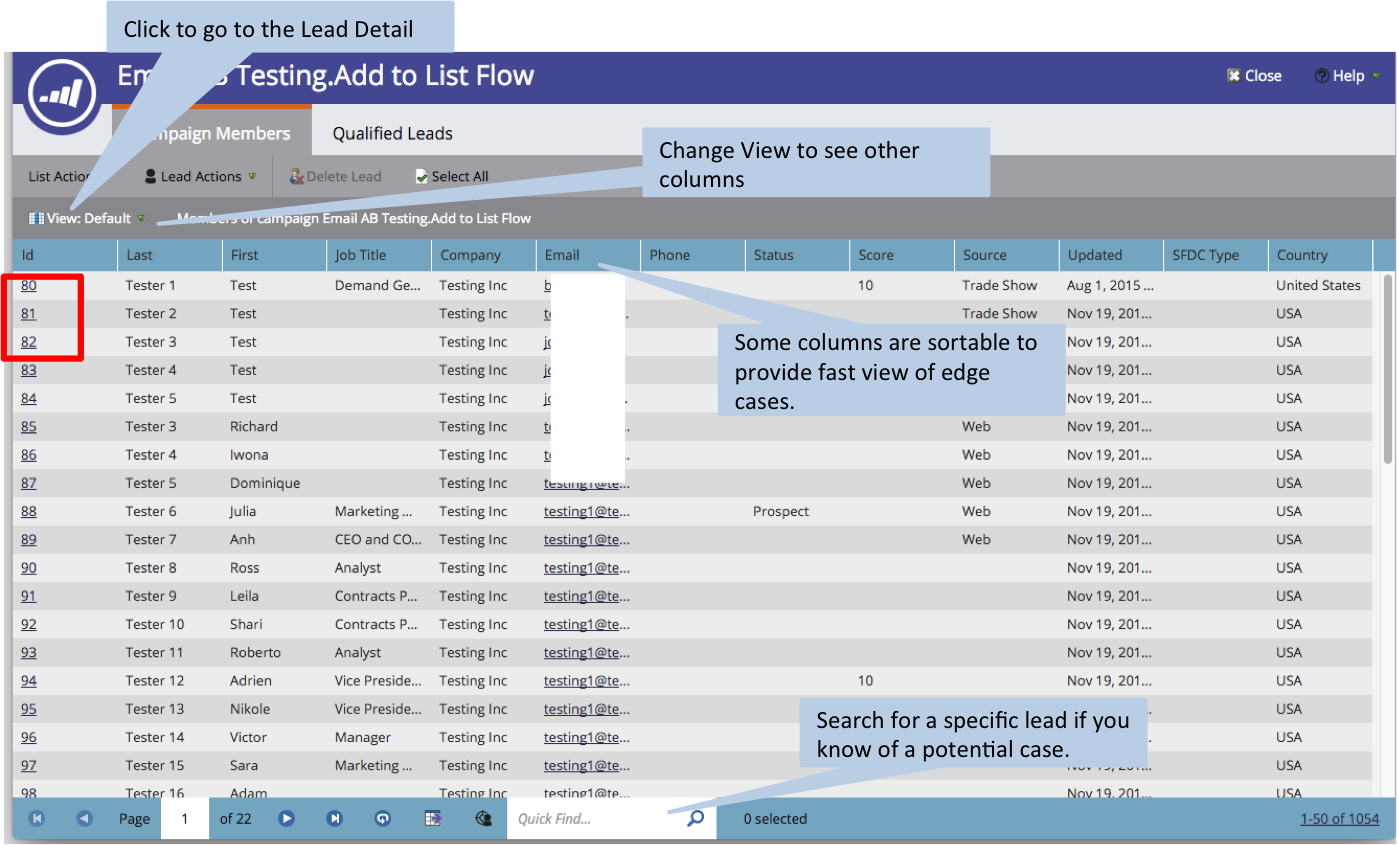The width and height of the screenshot is (1397, 845).
Task: Open the Lead Actions dropdown
Action: coord(201,177)
